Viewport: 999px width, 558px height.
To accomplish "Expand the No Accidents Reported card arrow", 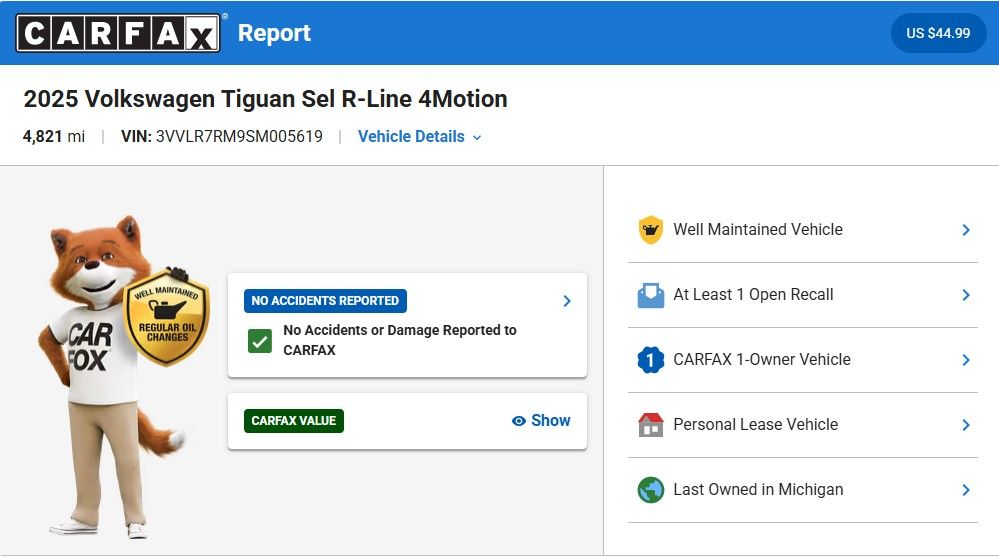I will pos(566,301).
